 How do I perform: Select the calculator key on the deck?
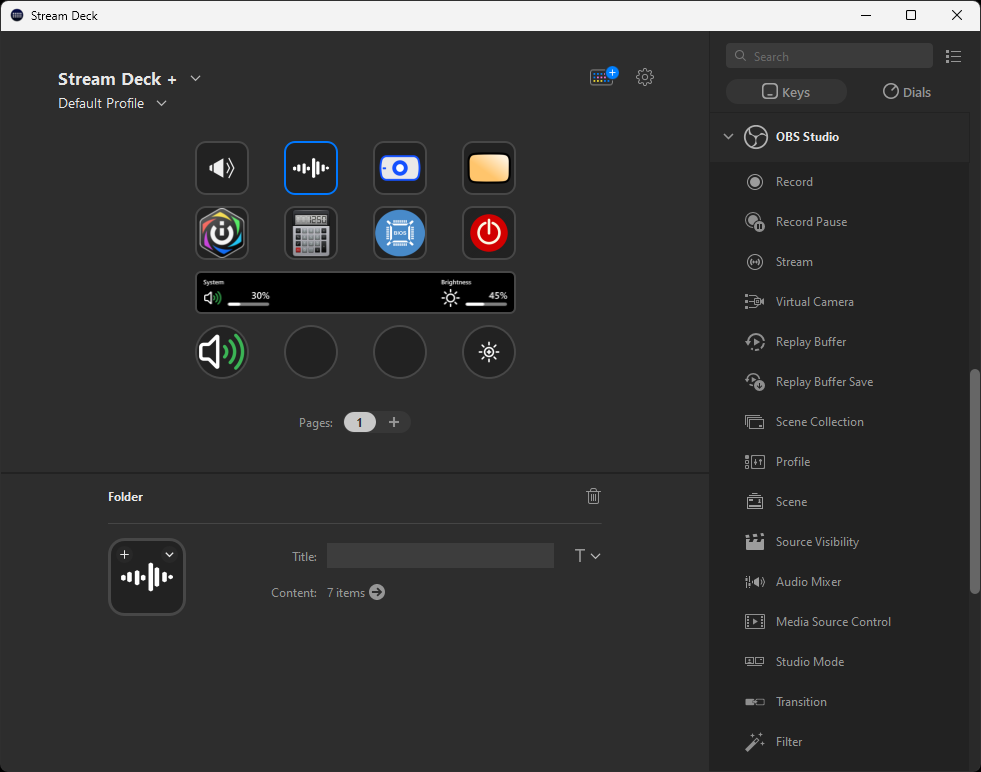311,233
